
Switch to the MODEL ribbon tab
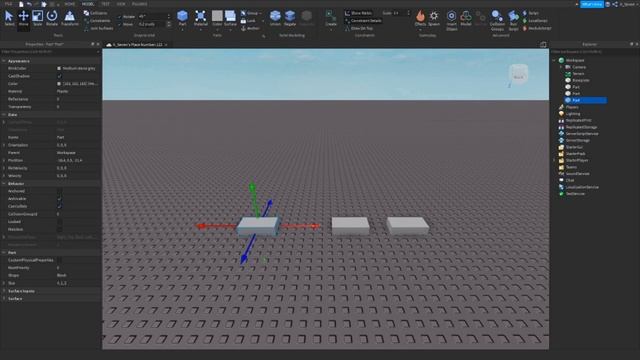(88, 4)
